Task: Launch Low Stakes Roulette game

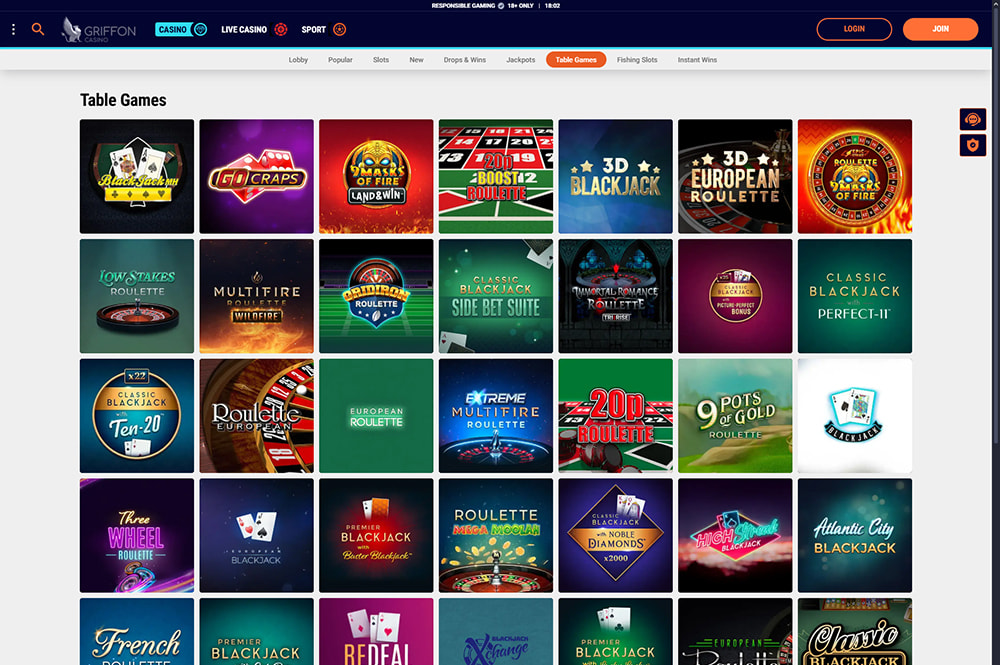Action: click(137, 296)
